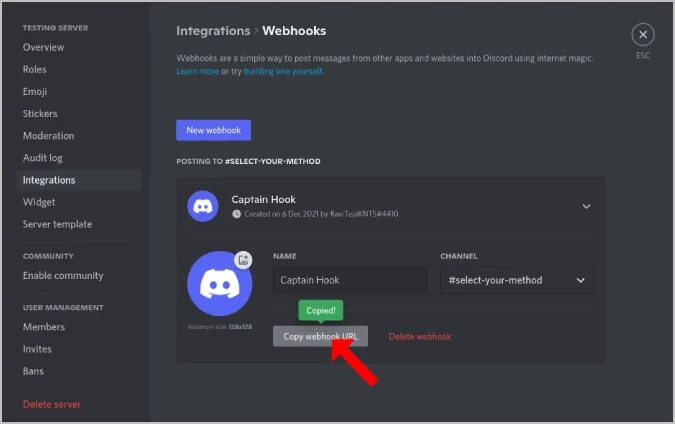Click the large webhook avatar image
This screenshot has width=675, height=424.
pyautogui.click(x=220, y=284)
